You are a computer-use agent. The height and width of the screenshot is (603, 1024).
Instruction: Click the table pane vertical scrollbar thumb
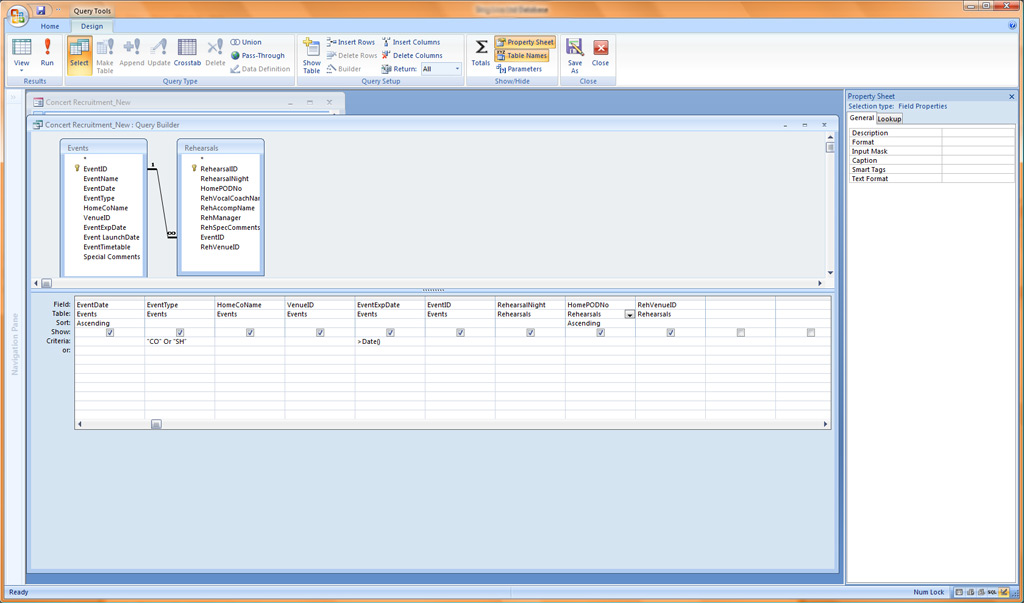pyautogui.click(x=830, y=147)
